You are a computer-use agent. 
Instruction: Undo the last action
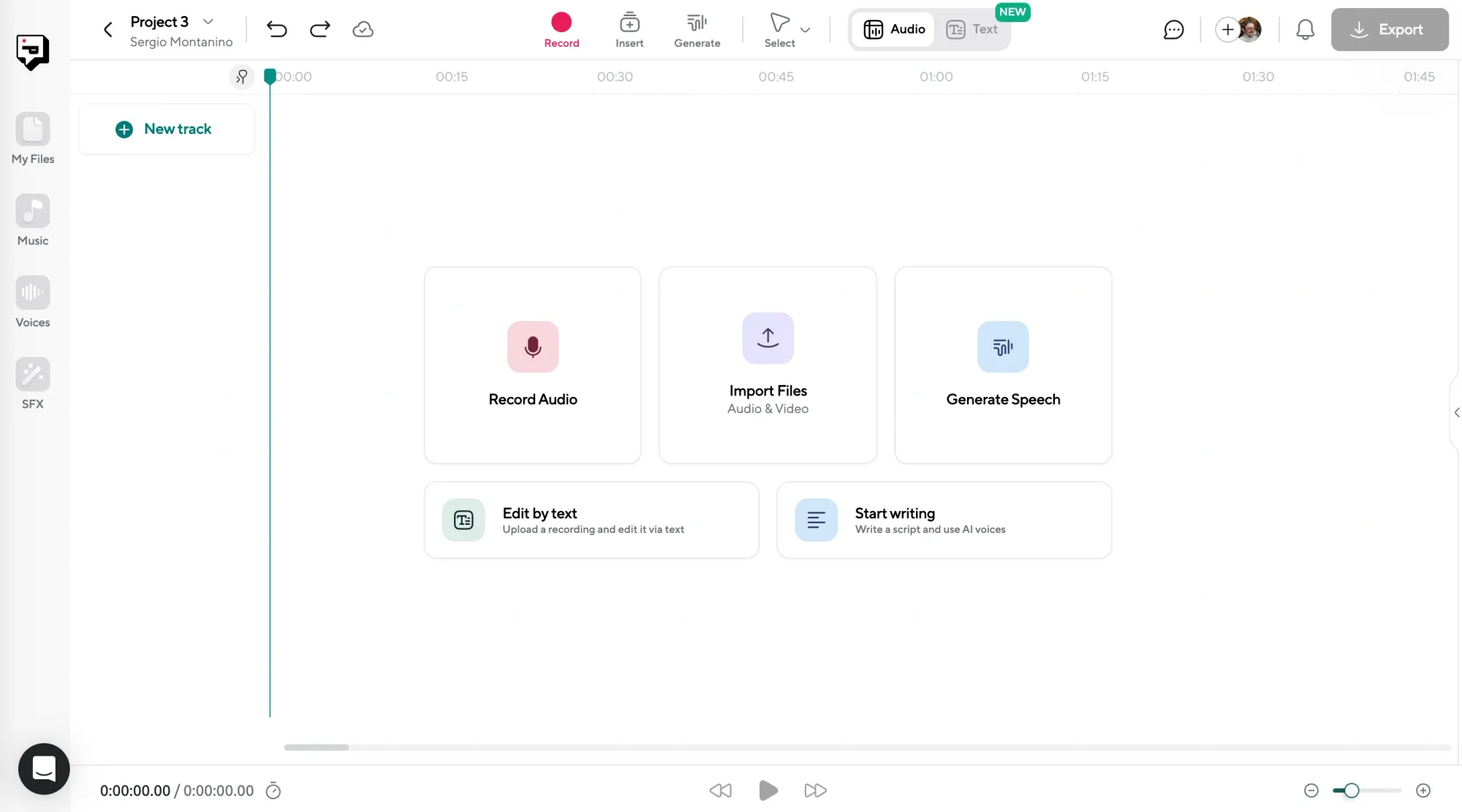coord(276,29)
